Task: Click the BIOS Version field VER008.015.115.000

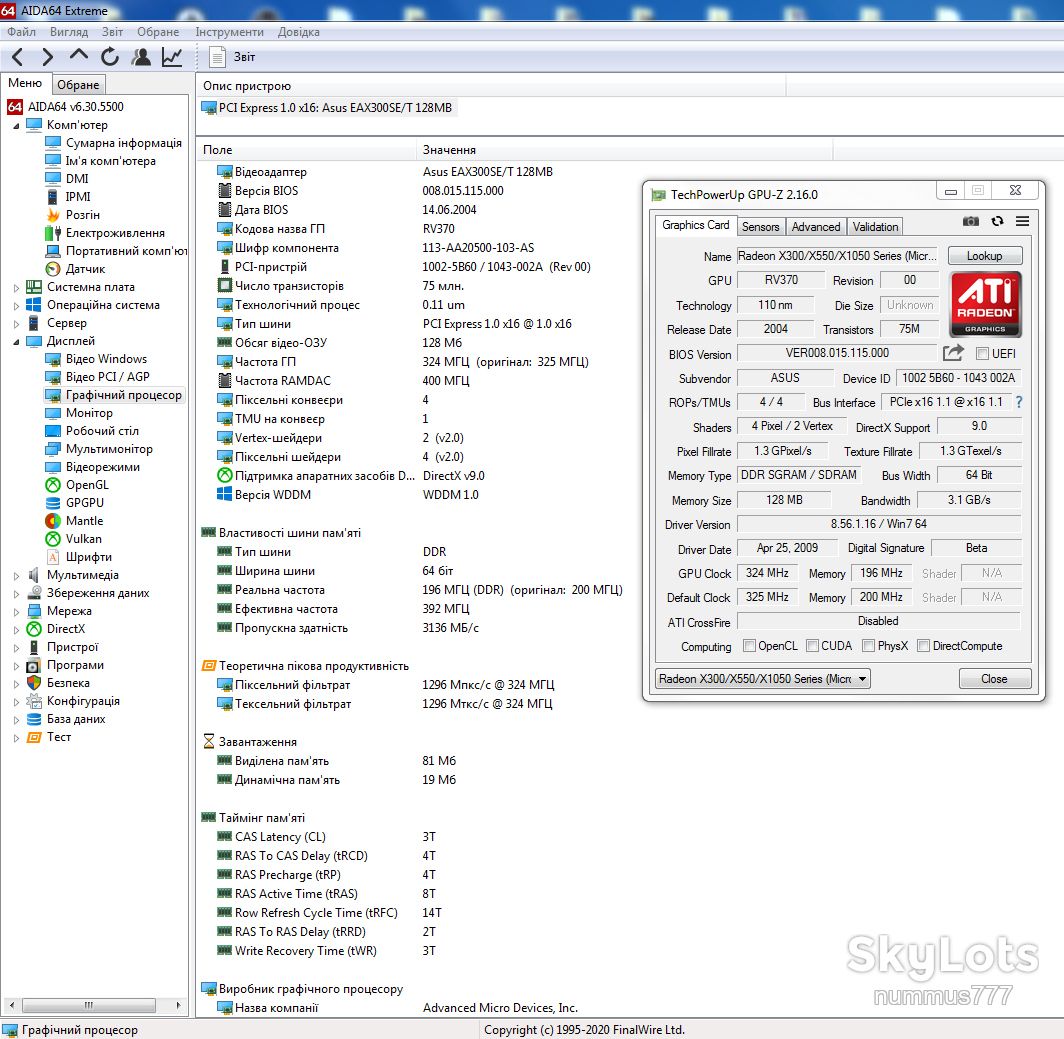Action: click(837, 353)
